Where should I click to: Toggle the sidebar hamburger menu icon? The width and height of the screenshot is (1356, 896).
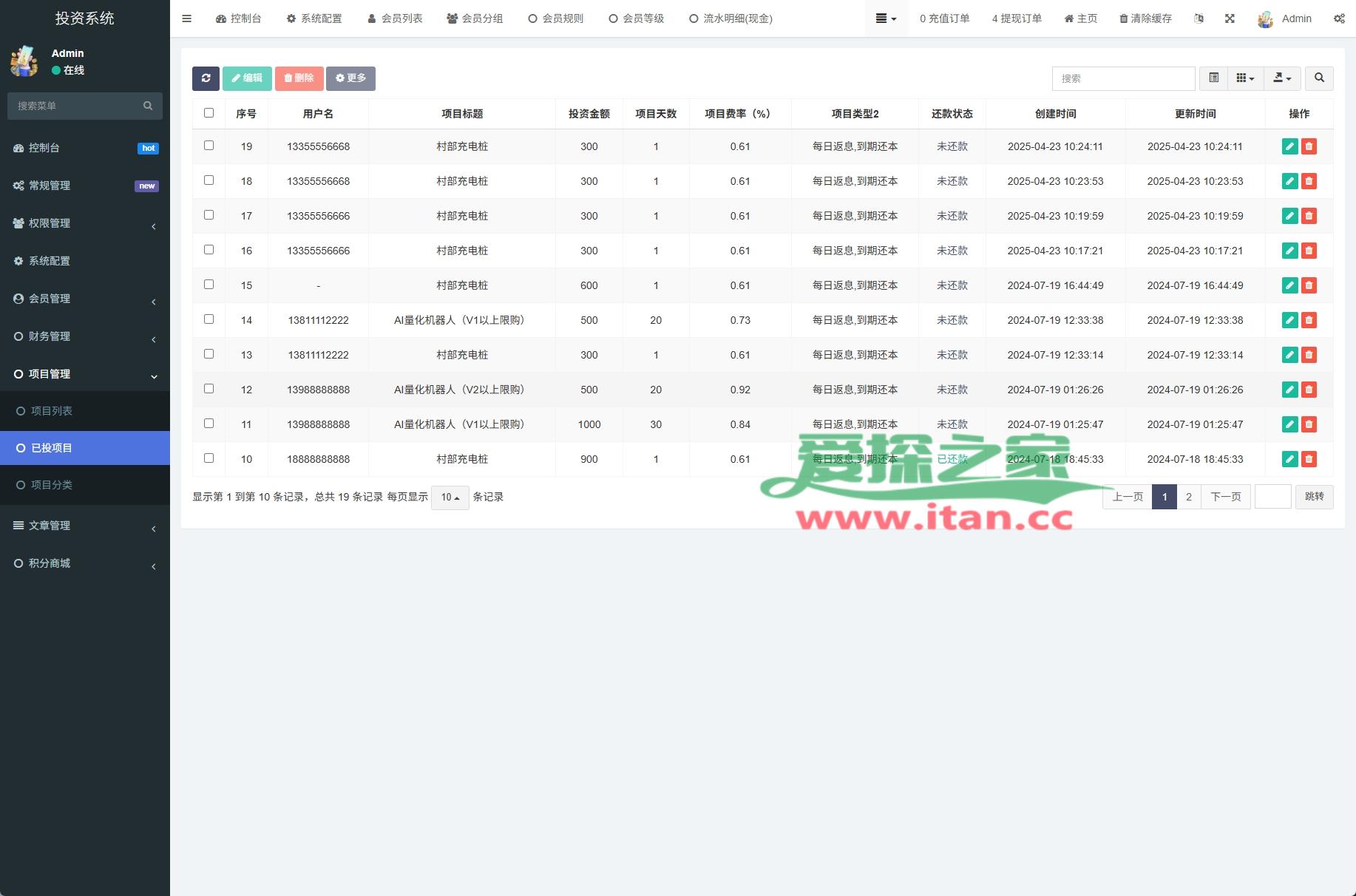(x=187, y=18)
